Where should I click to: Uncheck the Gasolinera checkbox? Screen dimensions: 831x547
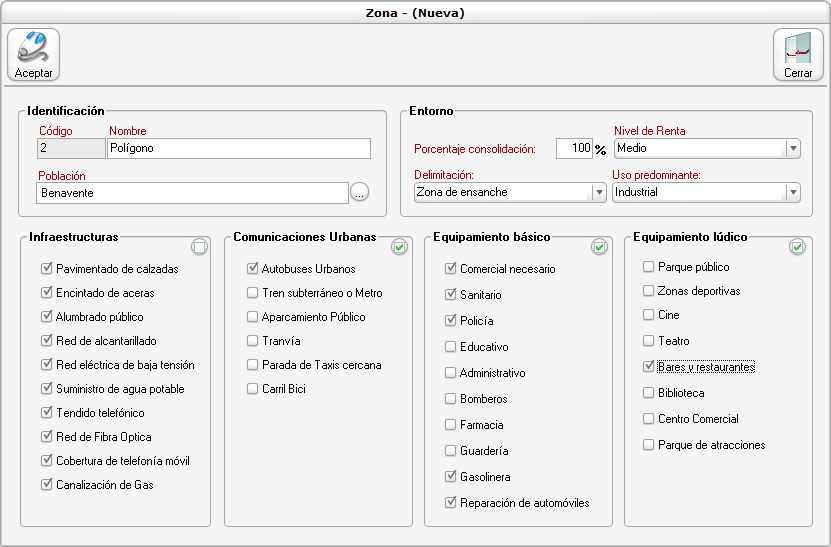click(451, 477)
